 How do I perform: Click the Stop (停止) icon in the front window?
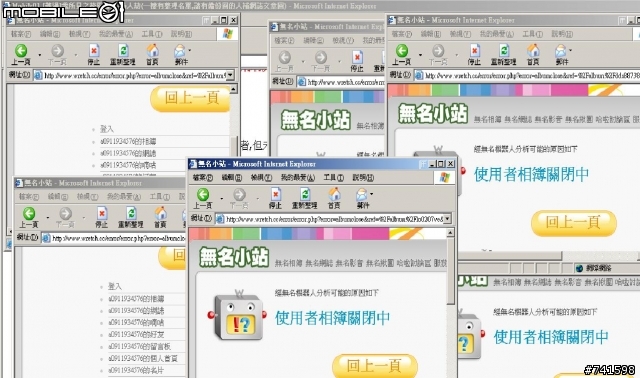[276, 194]
